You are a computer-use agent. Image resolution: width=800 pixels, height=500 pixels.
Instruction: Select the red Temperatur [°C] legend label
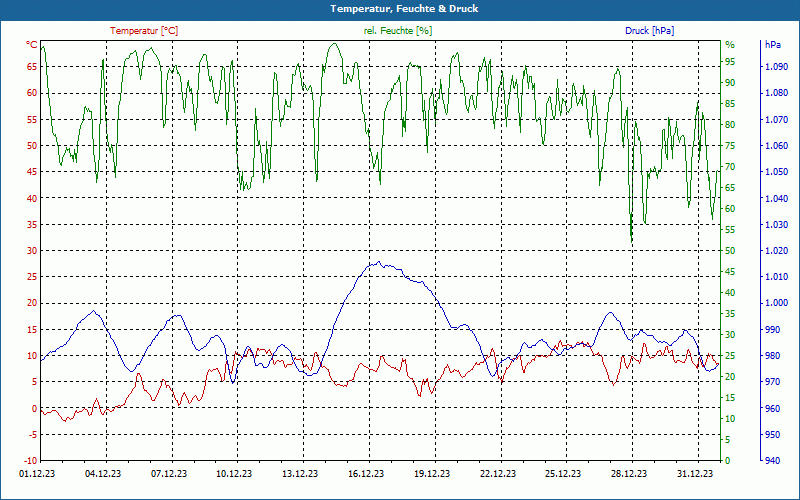pos(144,31)
